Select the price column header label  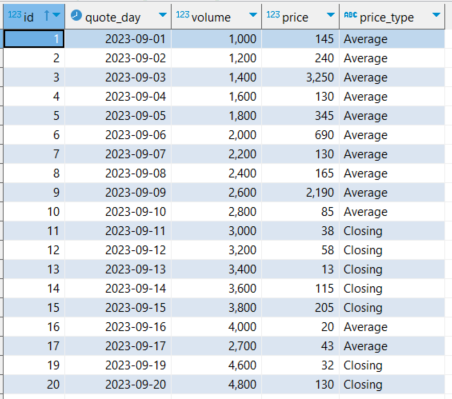[x=295, y=18]
